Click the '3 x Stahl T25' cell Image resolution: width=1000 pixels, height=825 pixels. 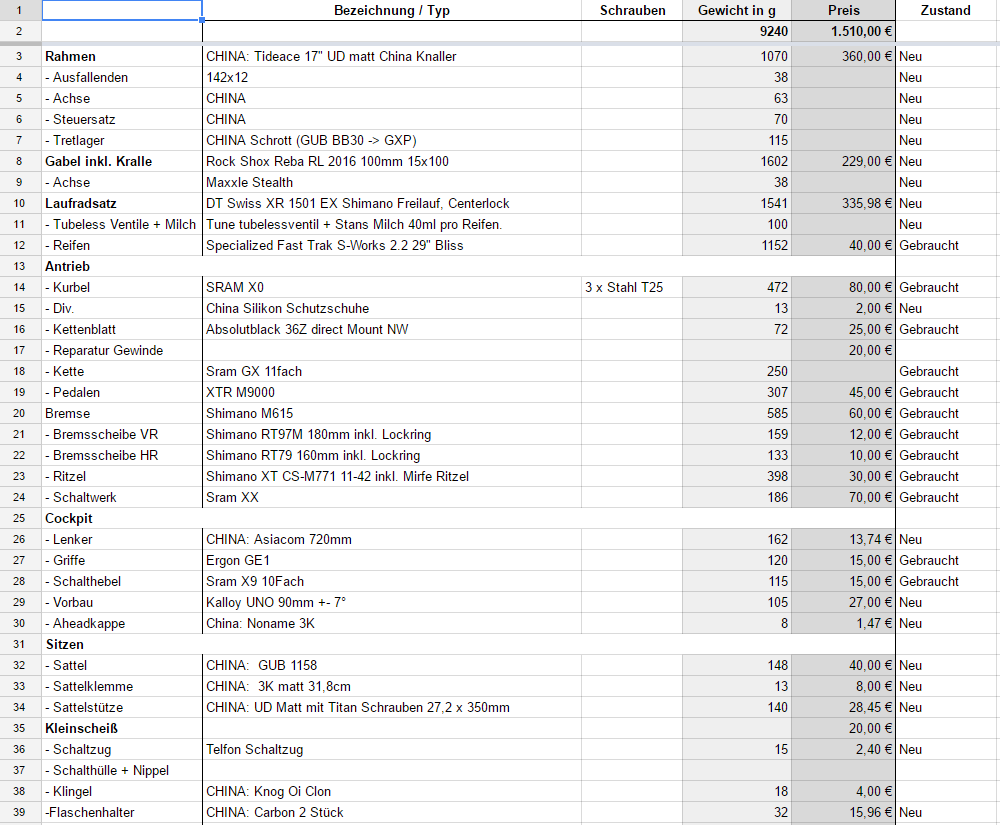point(632,287)
